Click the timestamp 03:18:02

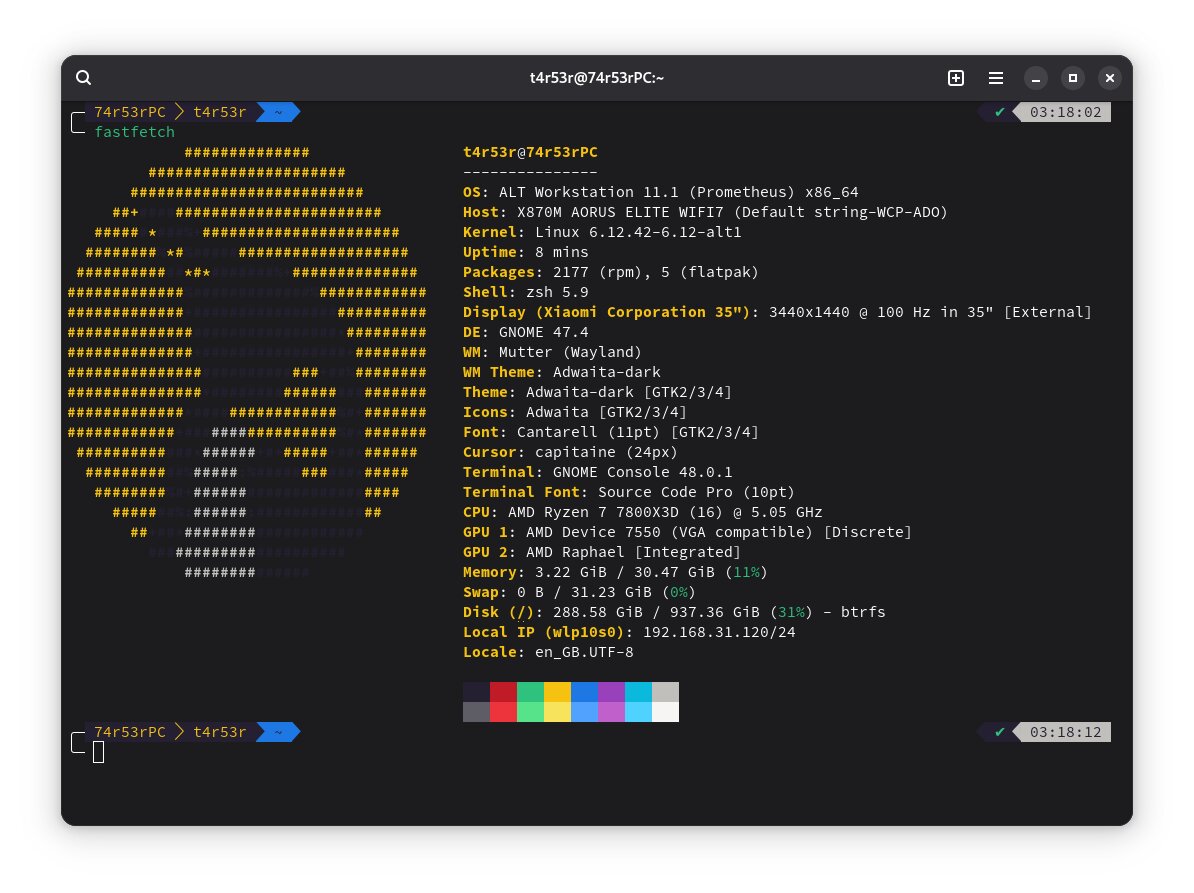1065,113
